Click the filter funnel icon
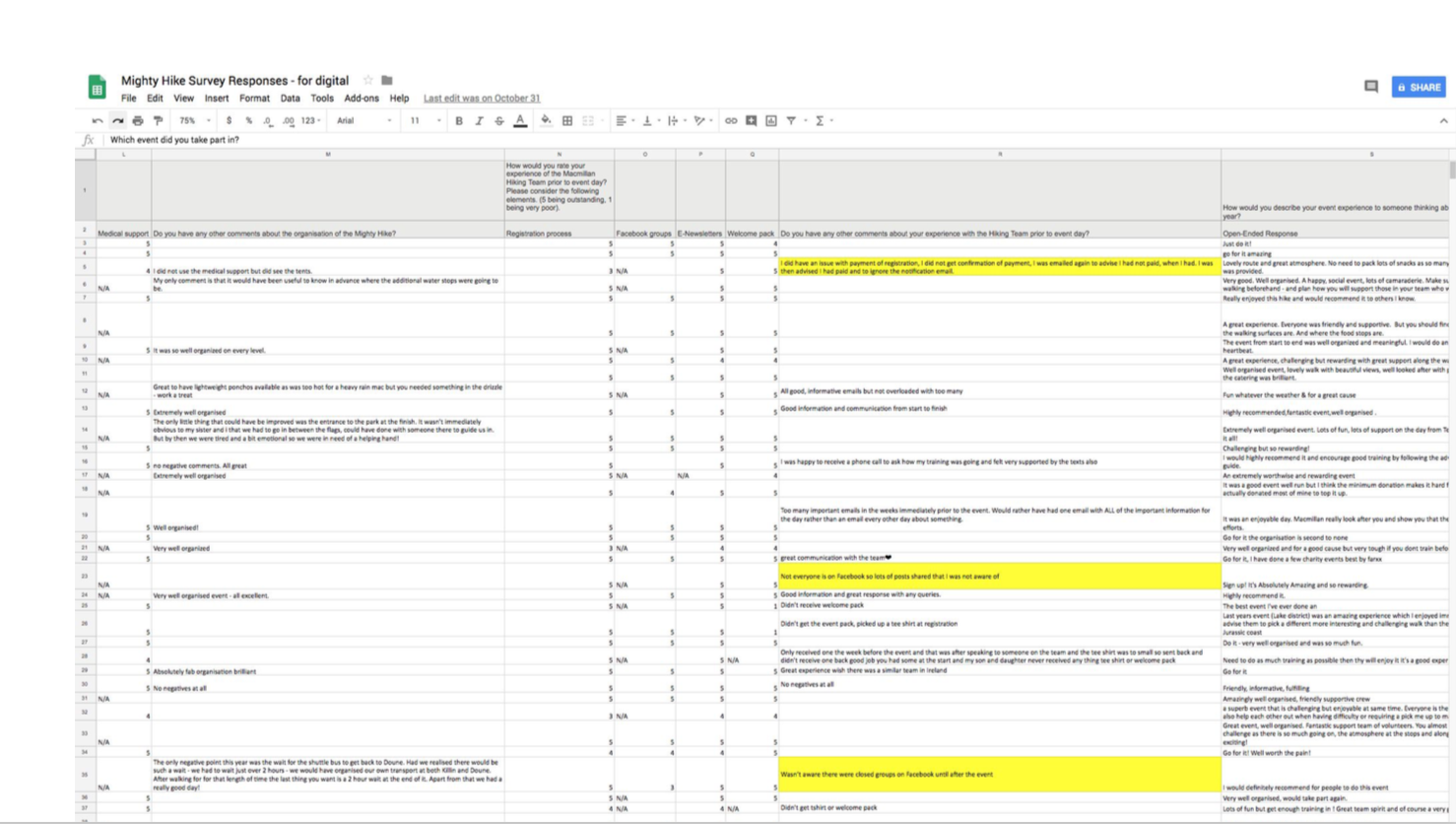1456x824 pixels. coord(791,120)
